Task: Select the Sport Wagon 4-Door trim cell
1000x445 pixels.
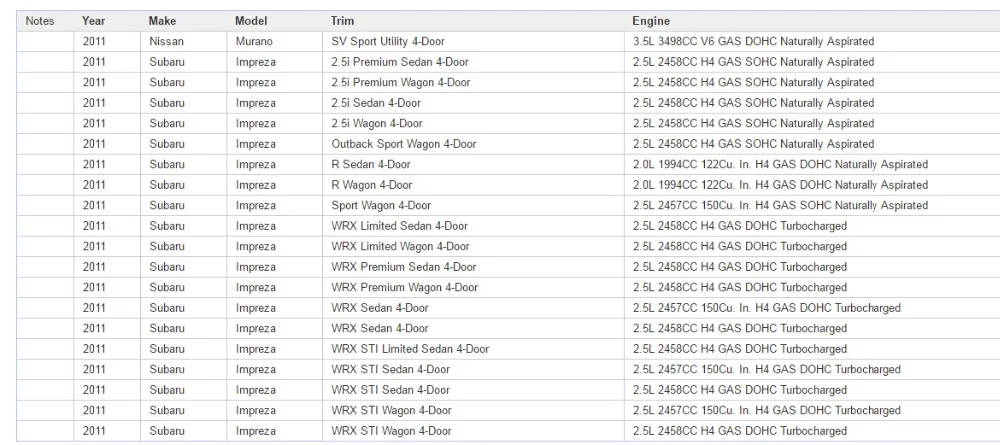Action: [473, 205]
